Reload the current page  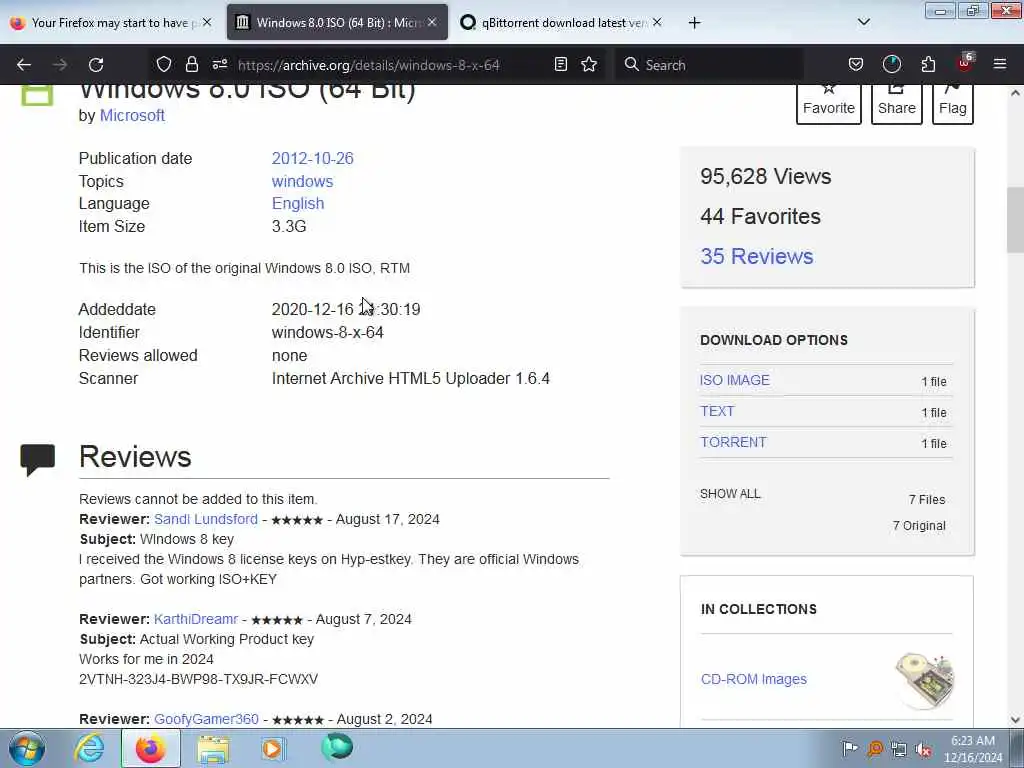96,65
